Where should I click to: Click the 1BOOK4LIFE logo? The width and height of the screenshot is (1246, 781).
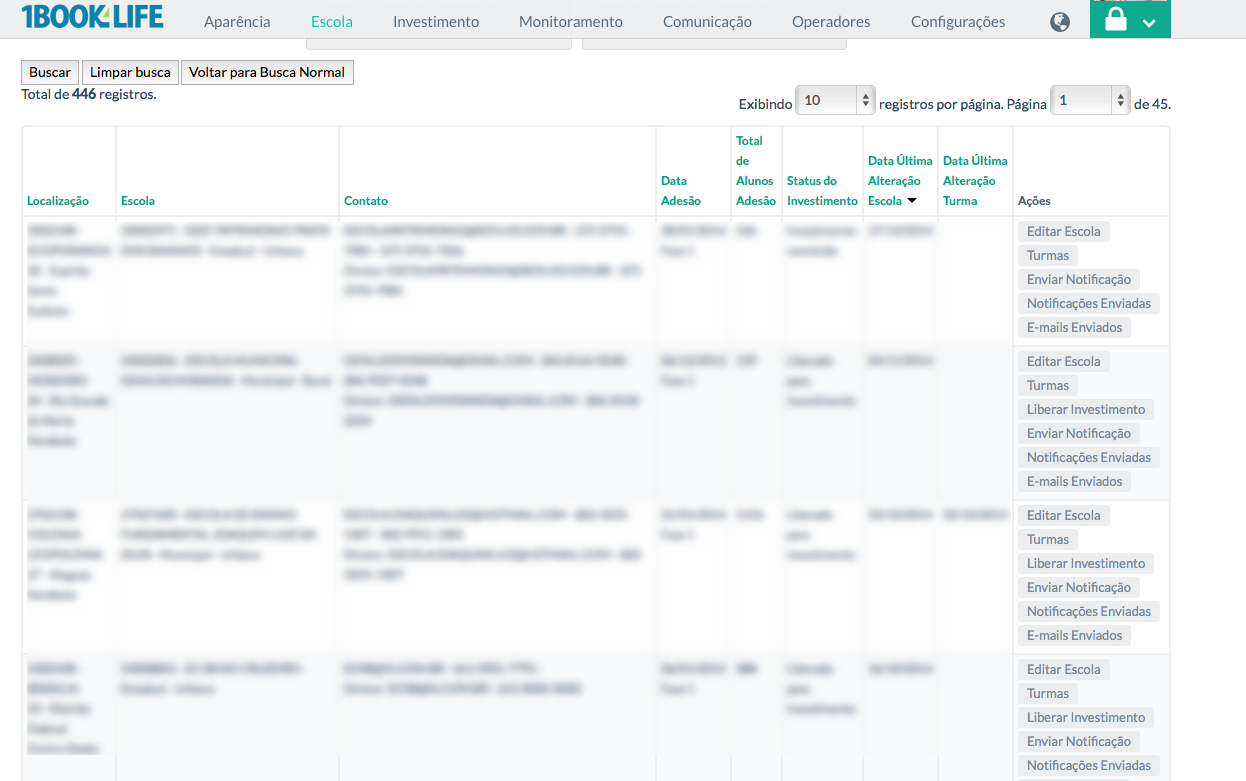point(92,17)
